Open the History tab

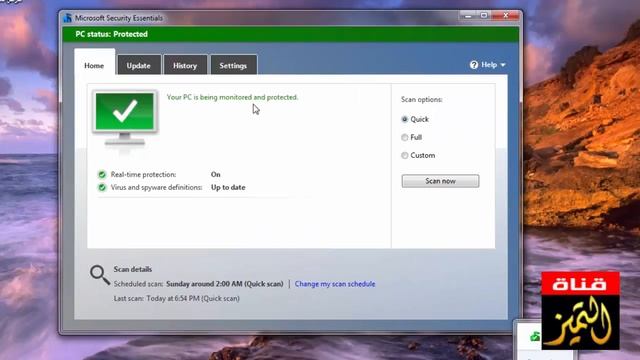click(185, 65)
